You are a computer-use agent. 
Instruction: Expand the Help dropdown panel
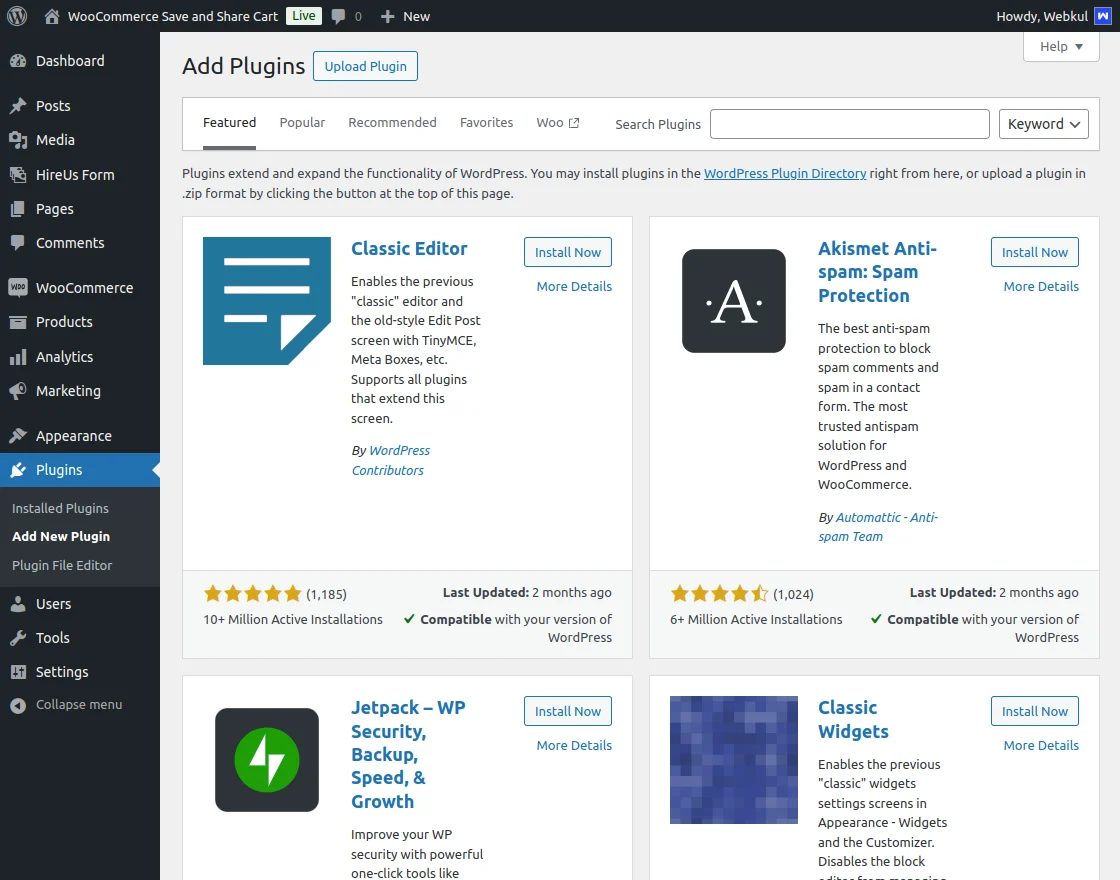click(x=1061, y=46)
